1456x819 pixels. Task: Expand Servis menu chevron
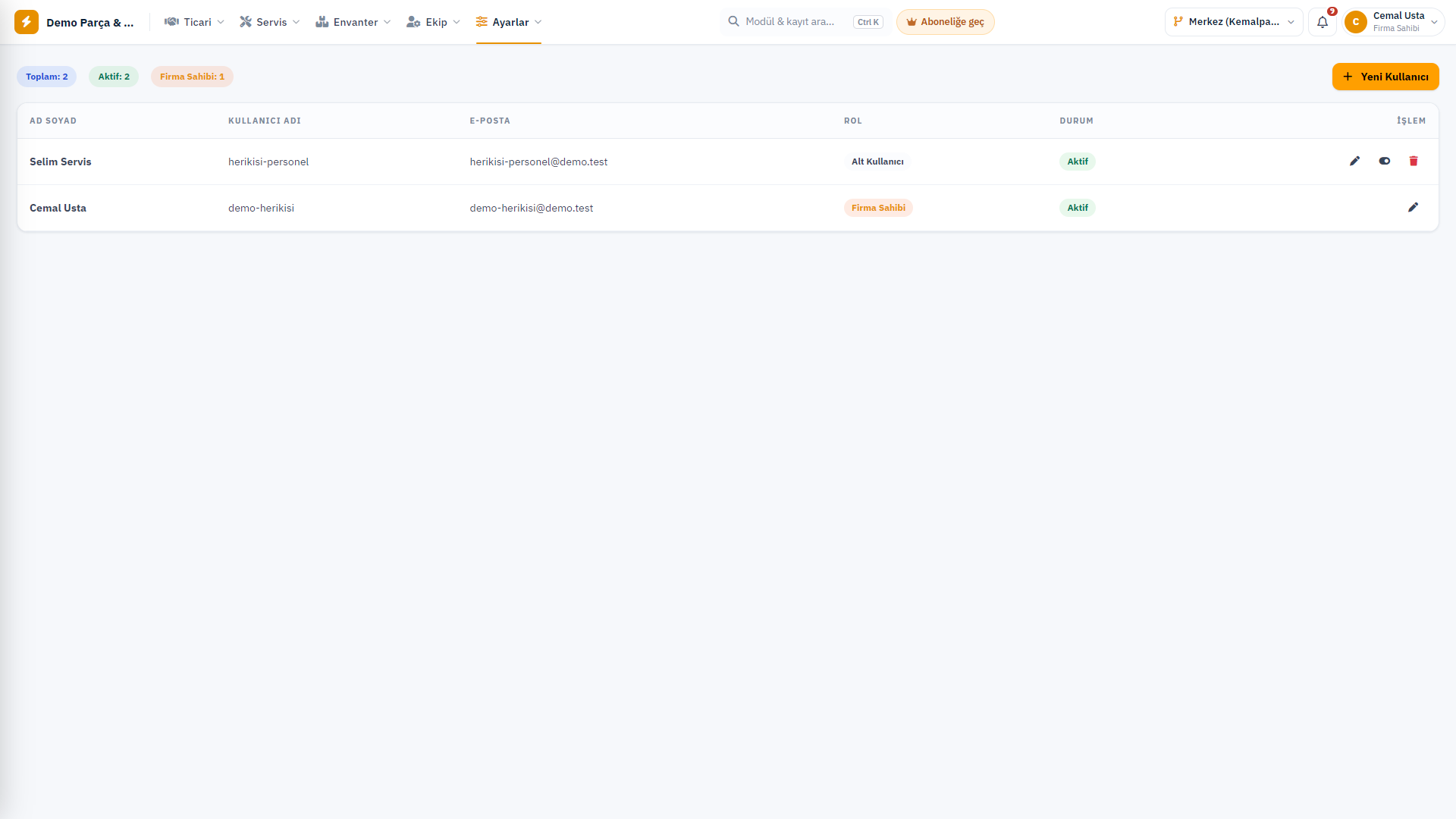[297, 22]
